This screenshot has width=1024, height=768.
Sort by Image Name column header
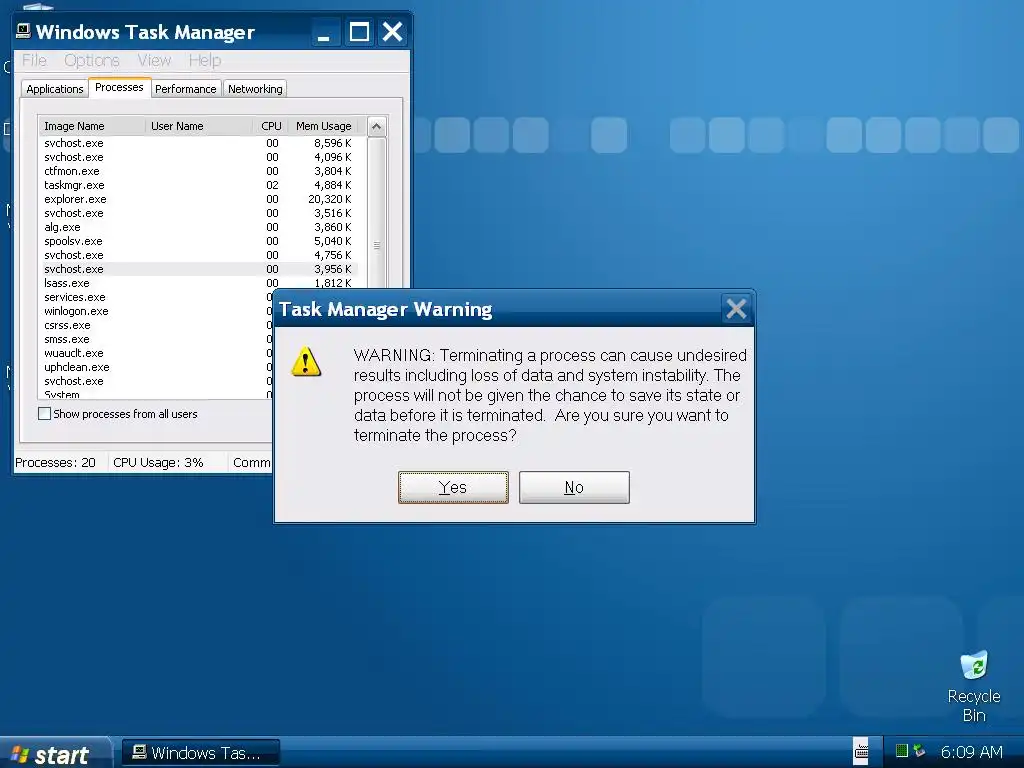point(91,126)
